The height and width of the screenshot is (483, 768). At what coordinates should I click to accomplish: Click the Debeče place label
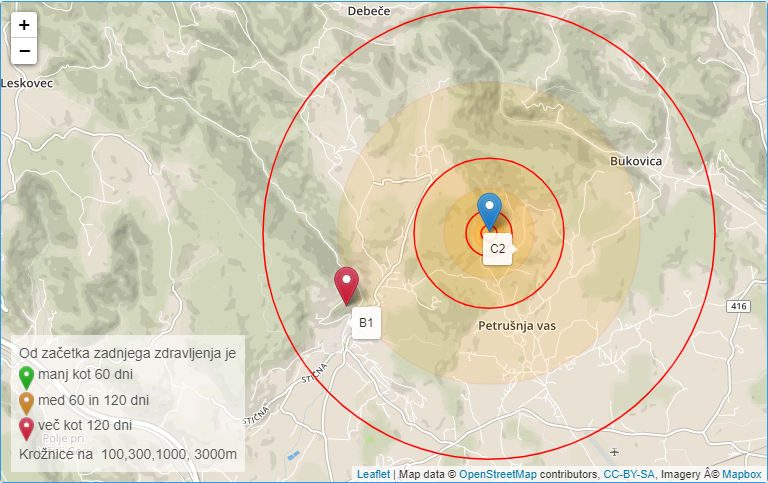[369, 11]
